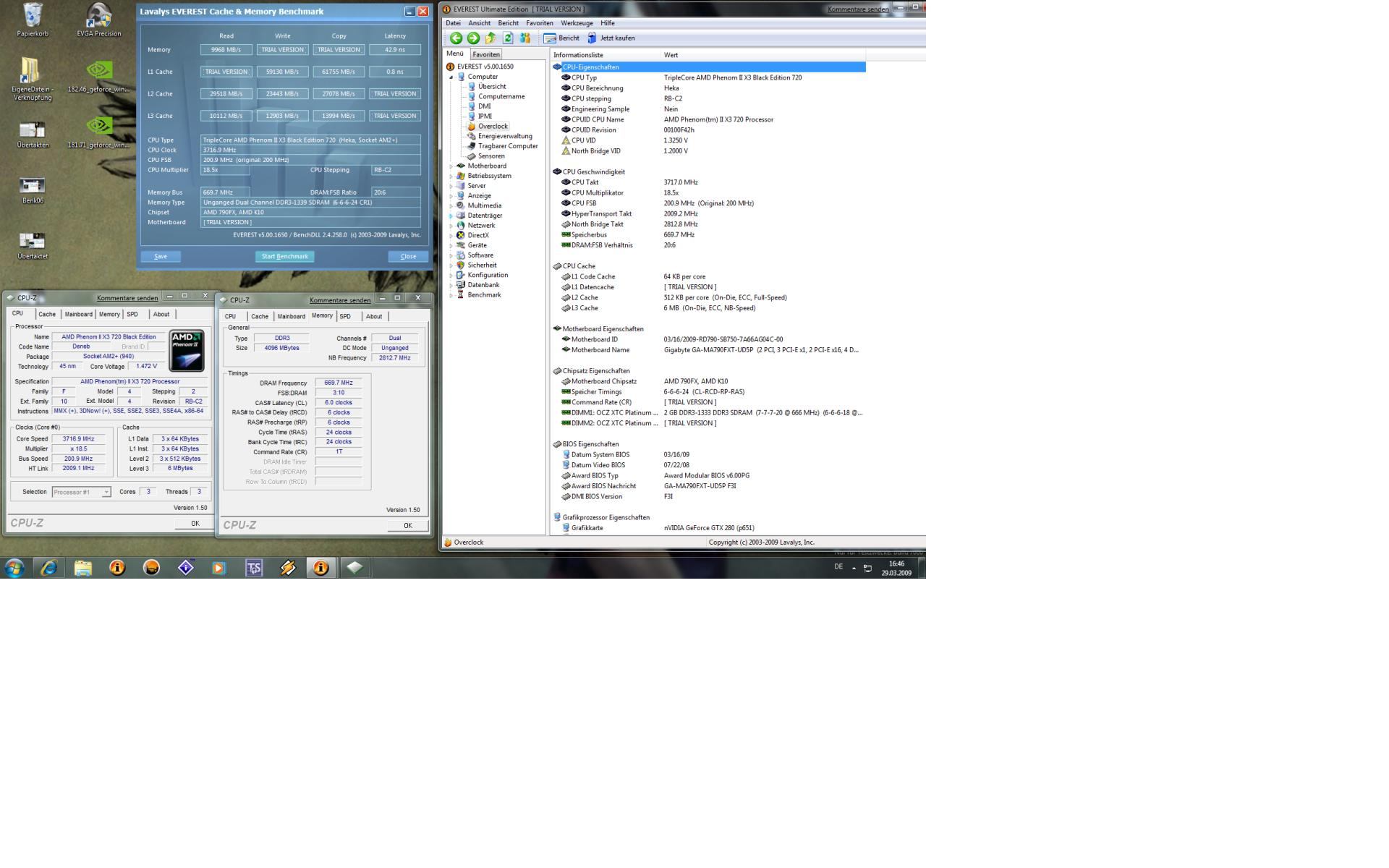Open SPD tab in right CPU-Z window
This screenshot has width=1389, height=868.
click(345, 317)
